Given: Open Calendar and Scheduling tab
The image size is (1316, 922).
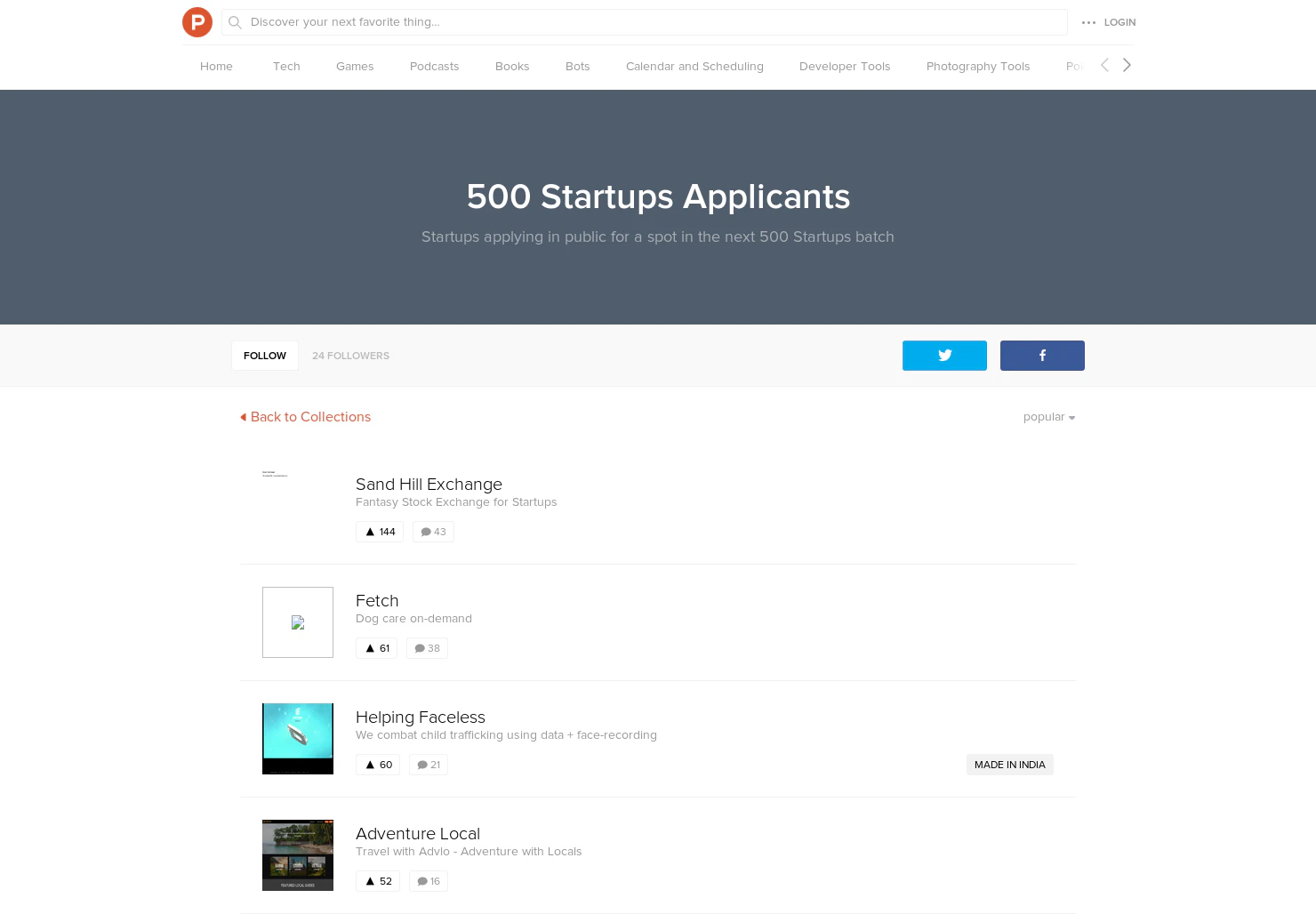Looking at the screenshot, I should tap(694, 67).
